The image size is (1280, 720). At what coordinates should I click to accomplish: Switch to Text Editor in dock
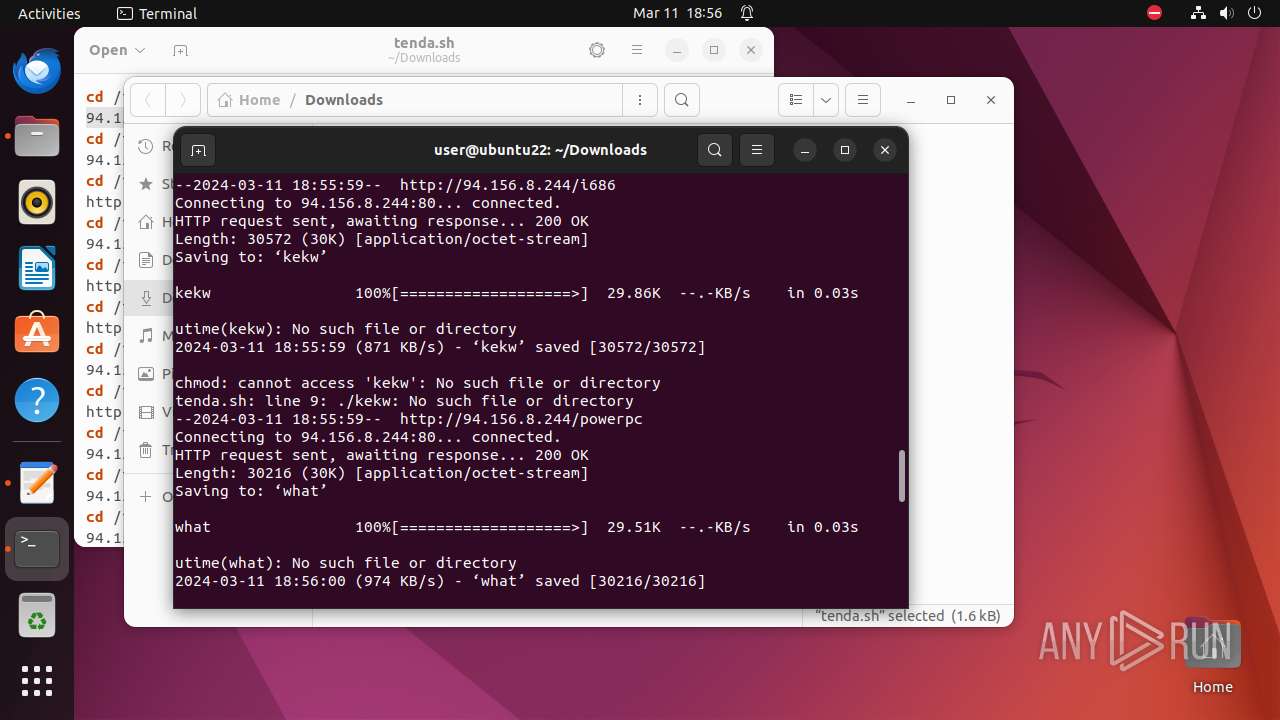(x=37, y=483)
